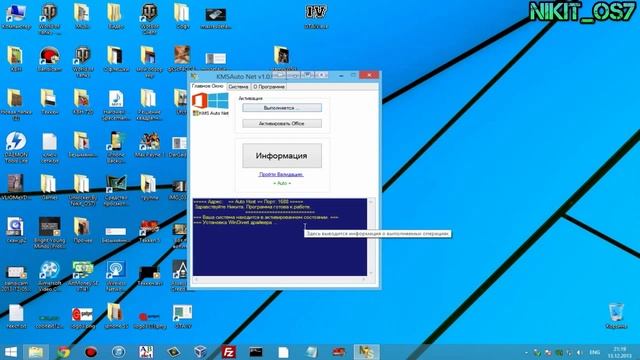
Task: Open the О Программе tab
Action: click(x=269, y=87)
